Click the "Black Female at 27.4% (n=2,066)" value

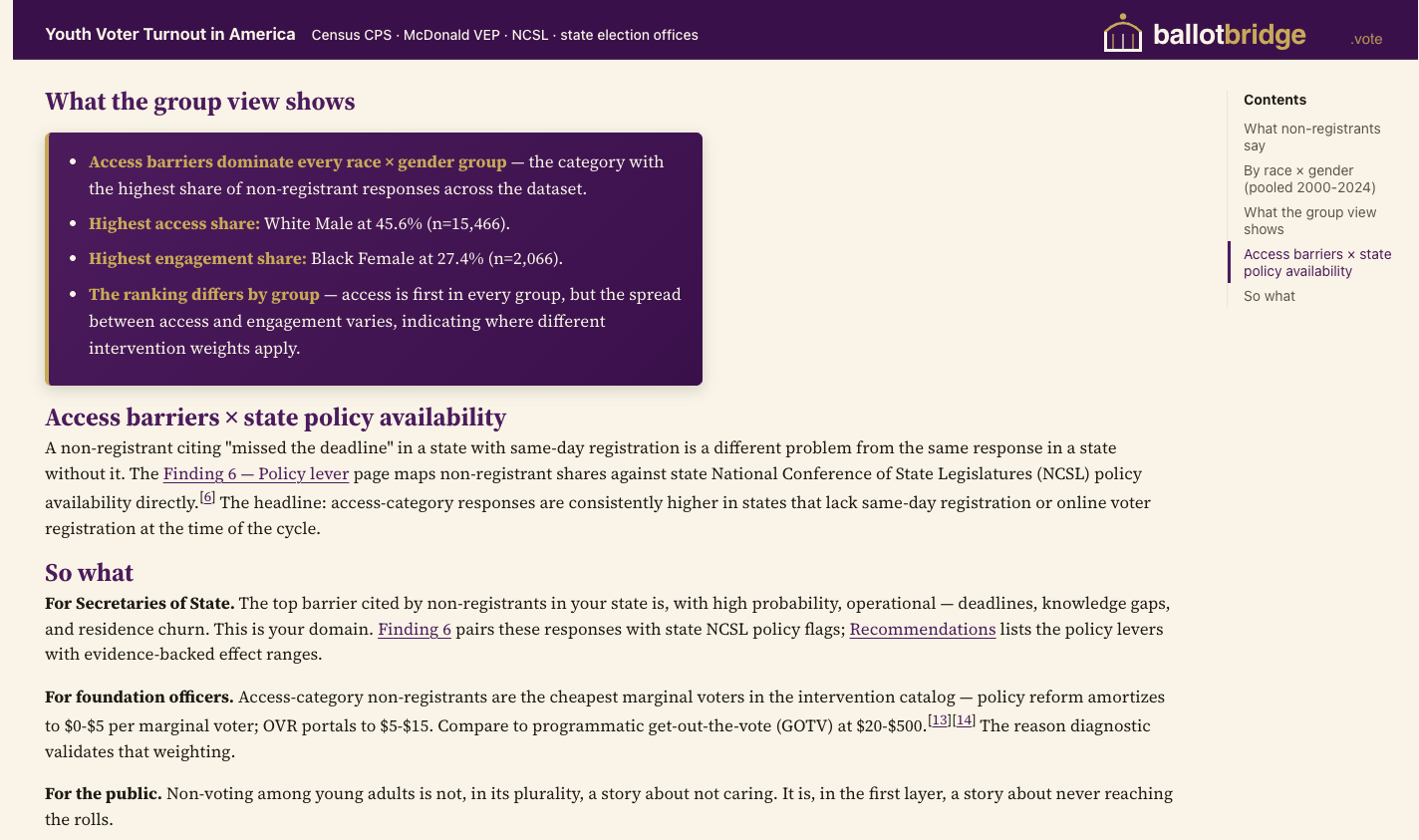tap(436, 258)
